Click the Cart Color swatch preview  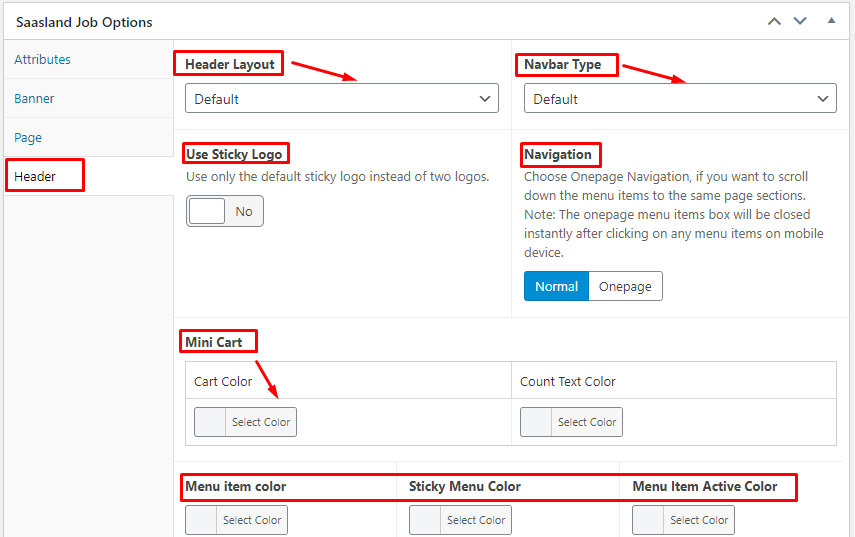(x=210, y=422)
